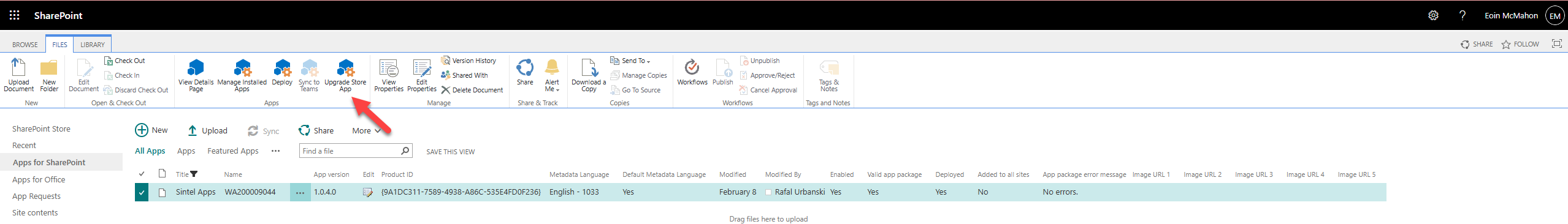1568x224 pixels.
Task: Sort by the App version column header
Action: pos(331,174)
